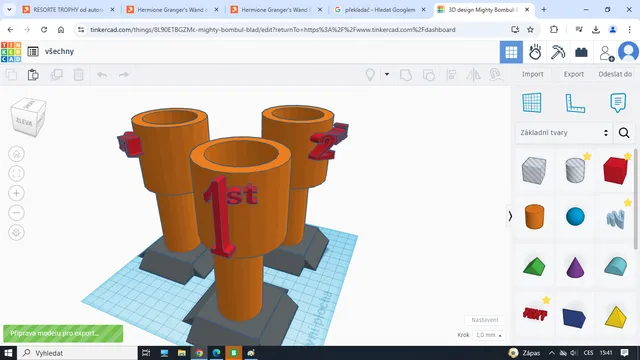Switch to 3D design grid view
The width and height of the screenshot is (640, 360).
pyautogui.click(x=511, y=52)
